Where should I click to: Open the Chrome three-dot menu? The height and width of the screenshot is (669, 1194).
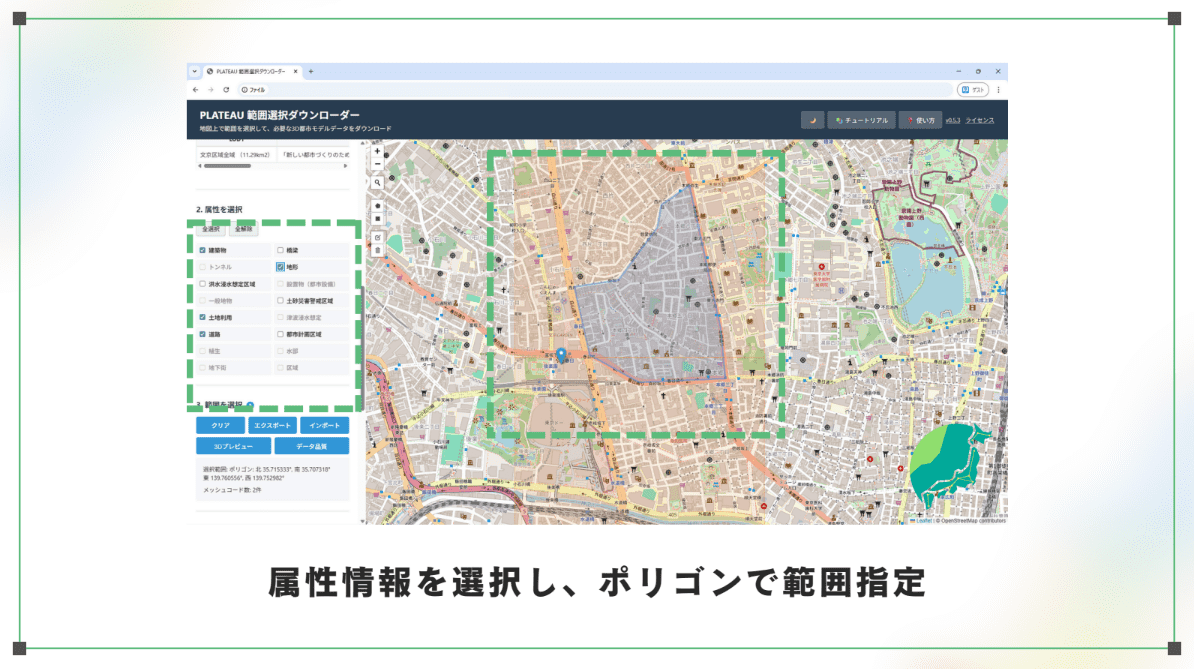tap(997, 89)
